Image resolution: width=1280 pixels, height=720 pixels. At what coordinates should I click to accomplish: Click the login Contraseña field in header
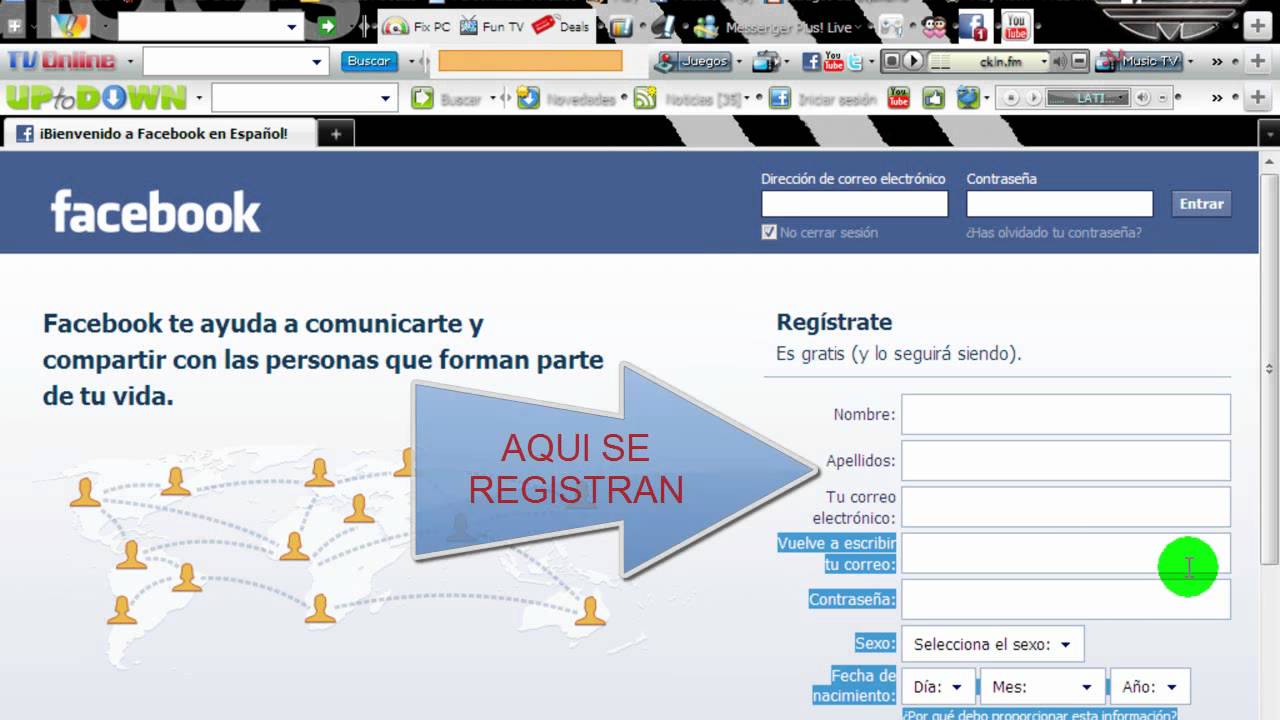pyautogui.click(x=1059, y=204)
